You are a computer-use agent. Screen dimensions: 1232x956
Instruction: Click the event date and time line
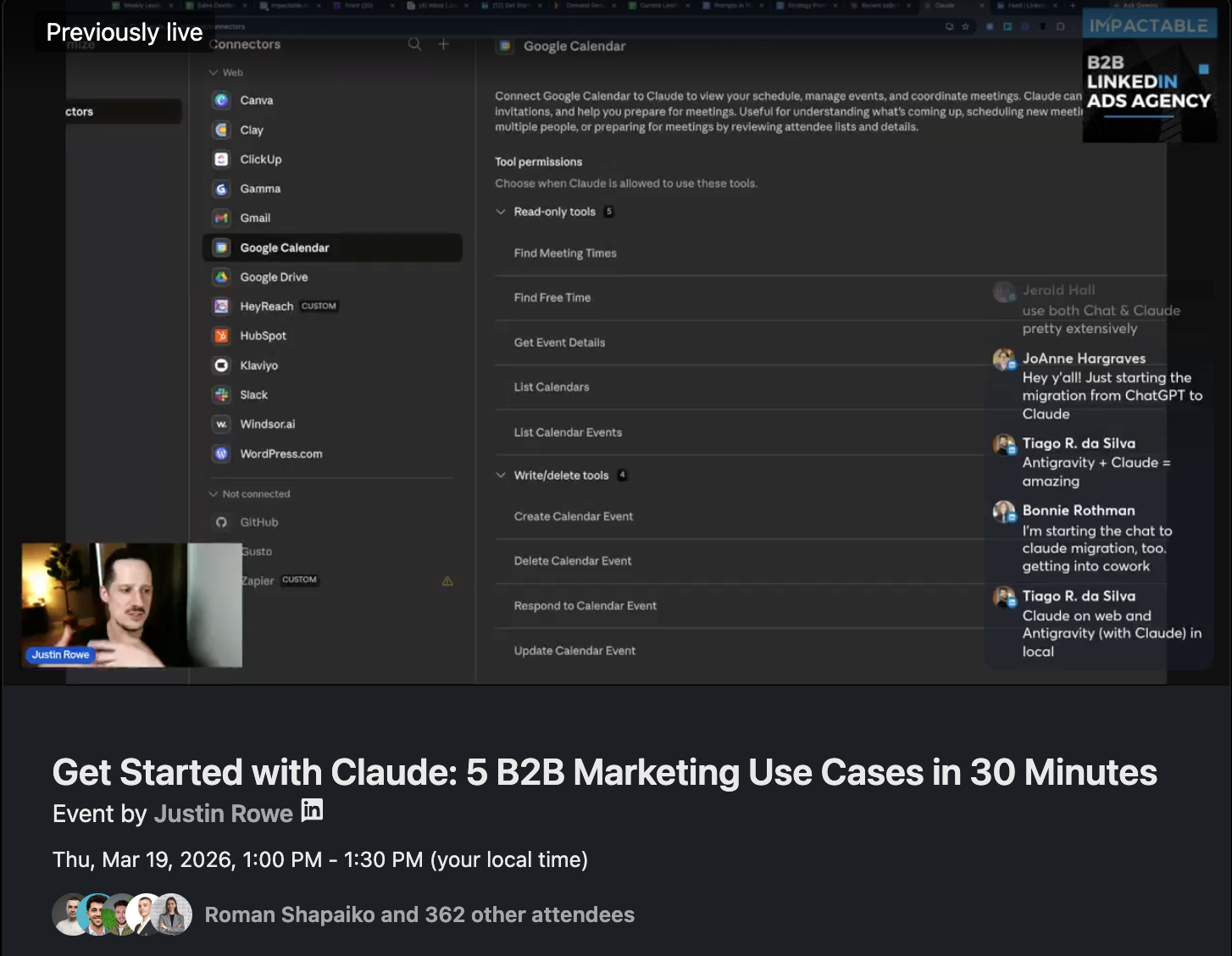[x=320, y=859]
